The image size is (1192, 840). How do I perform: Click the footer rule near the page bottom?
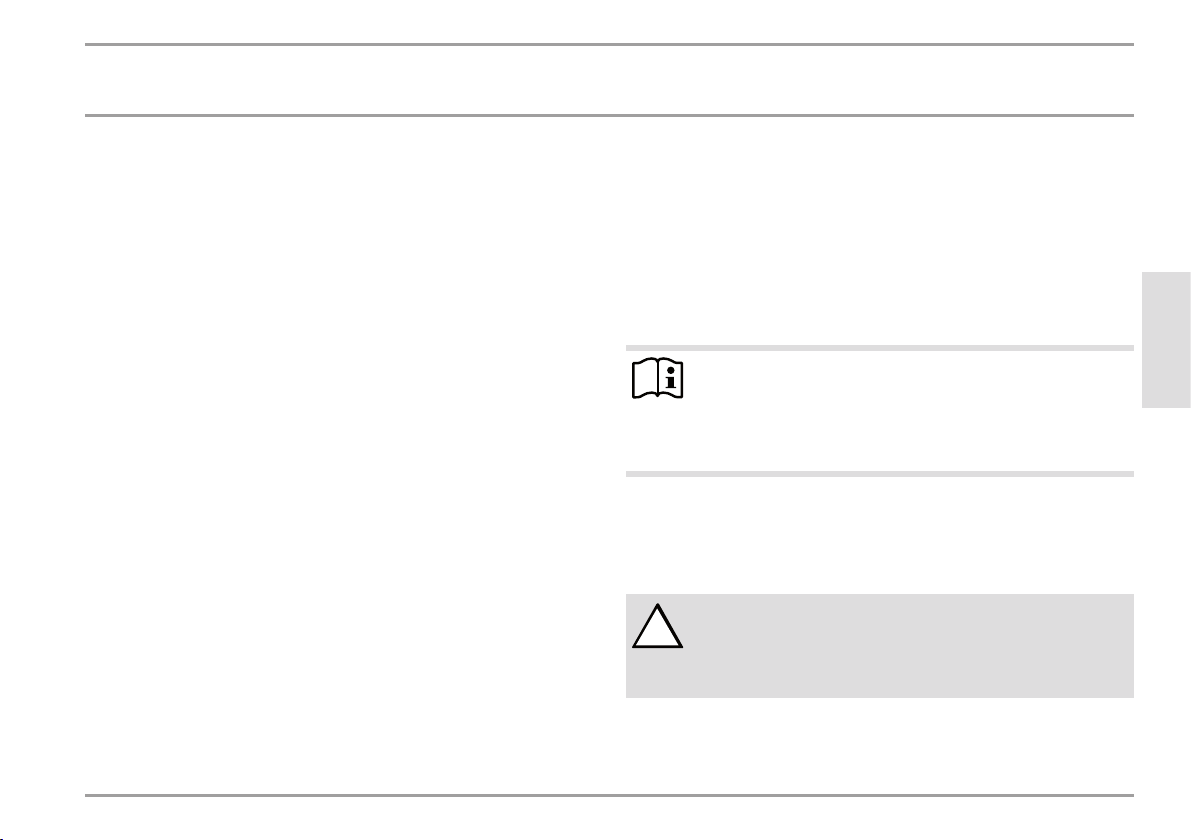coord(609,796)
